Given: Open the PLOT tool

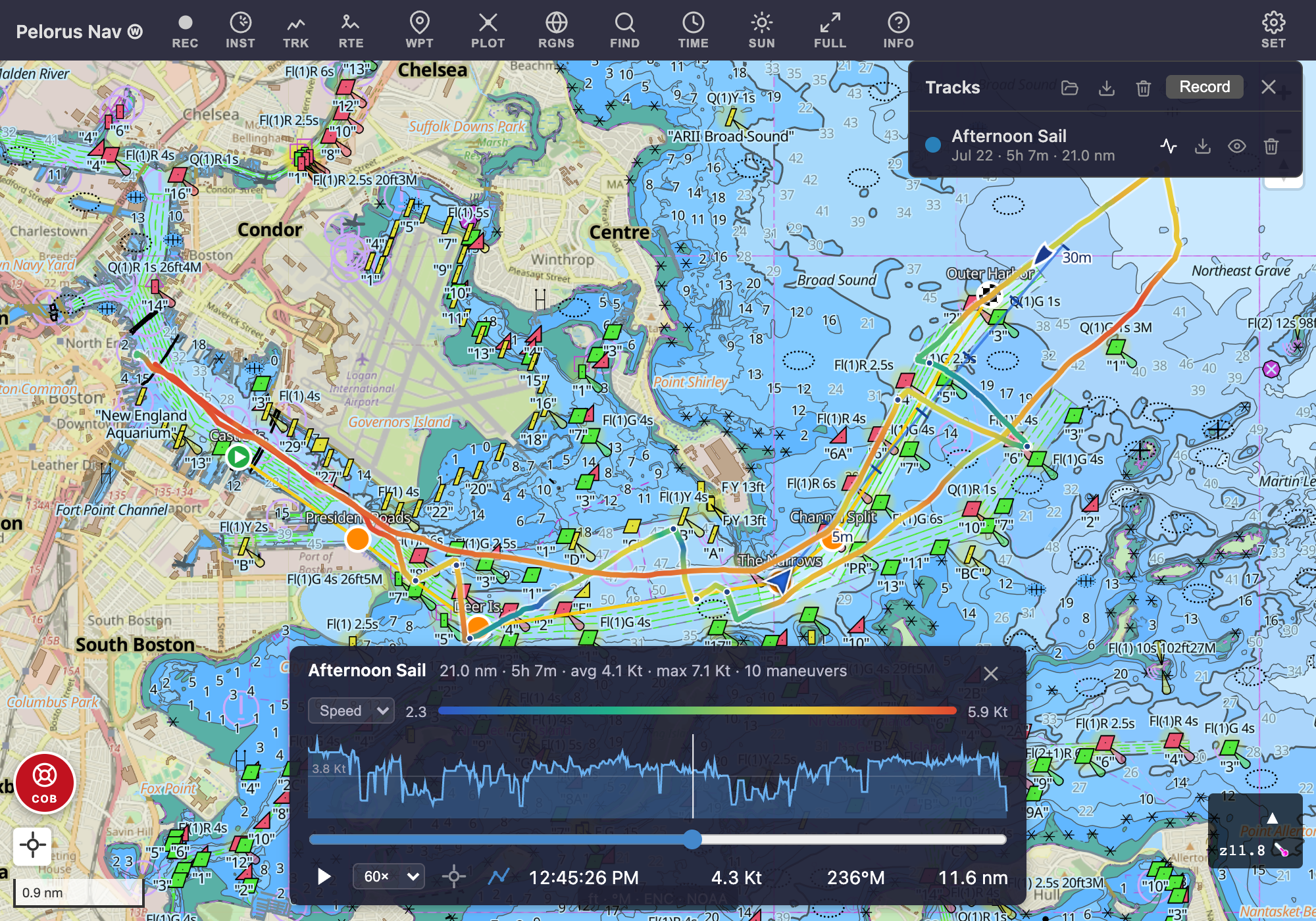Looking at the screenshot, I should pyautogui.click(x=488, y=31).
